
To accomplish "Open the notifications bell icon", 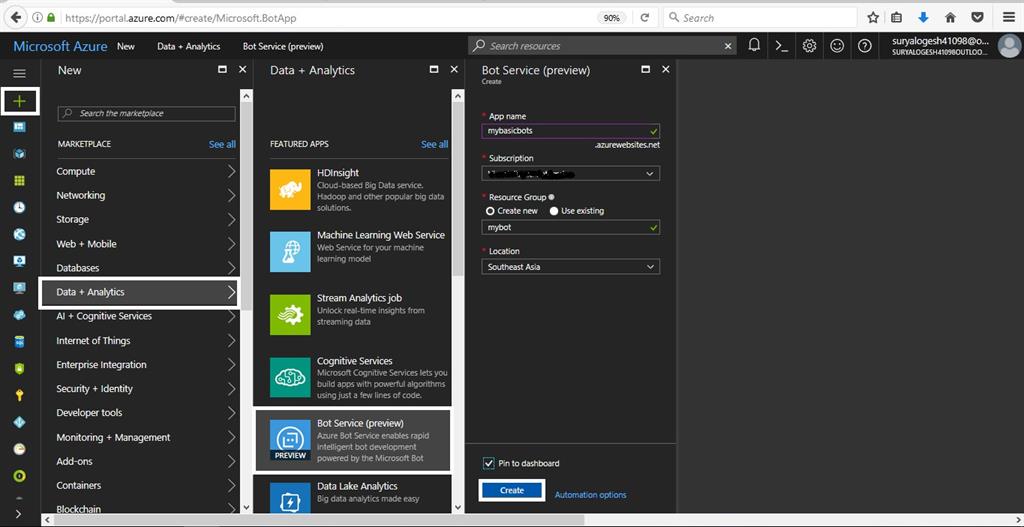I will (x=754, y=46).
